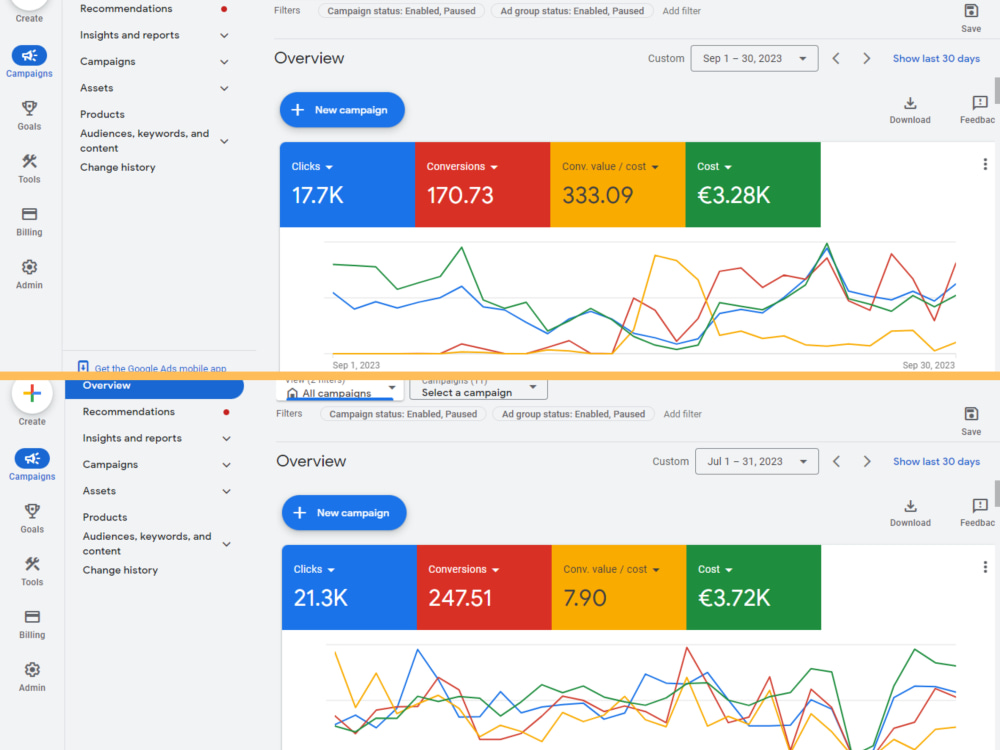The image size is (1000, 750).
Task: Open Feedback icon in Sep 1 – 30 overview
Action: [980, 103]
